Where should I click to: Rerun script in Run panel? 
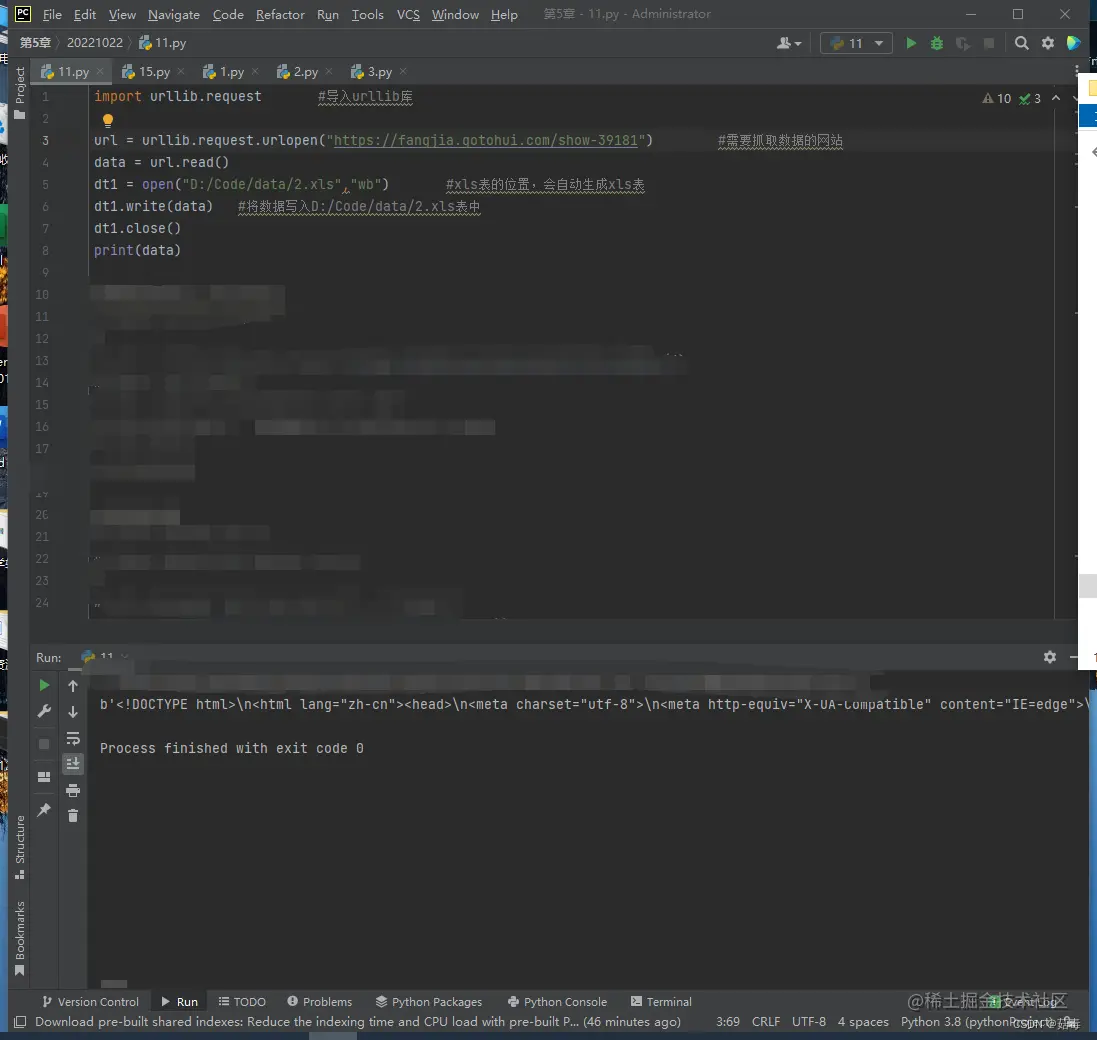pyautogui.click(x=44, y=685)
